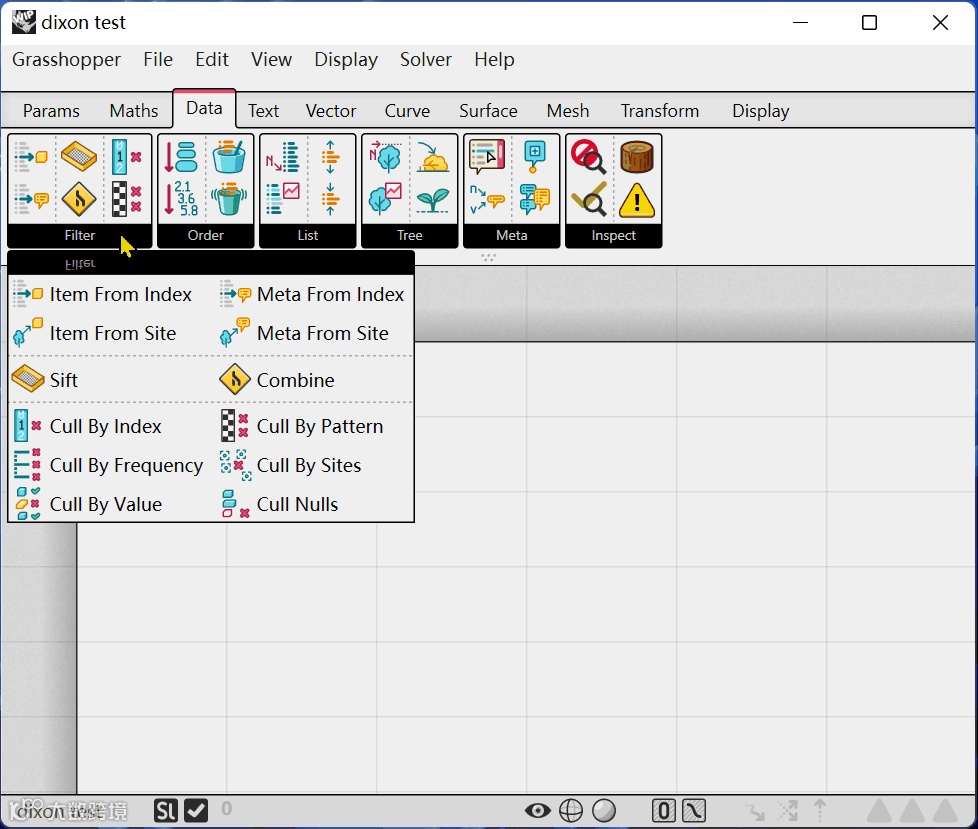Switch to the Transform tab
Screen dimensions: 978x829
pos(660,111)
